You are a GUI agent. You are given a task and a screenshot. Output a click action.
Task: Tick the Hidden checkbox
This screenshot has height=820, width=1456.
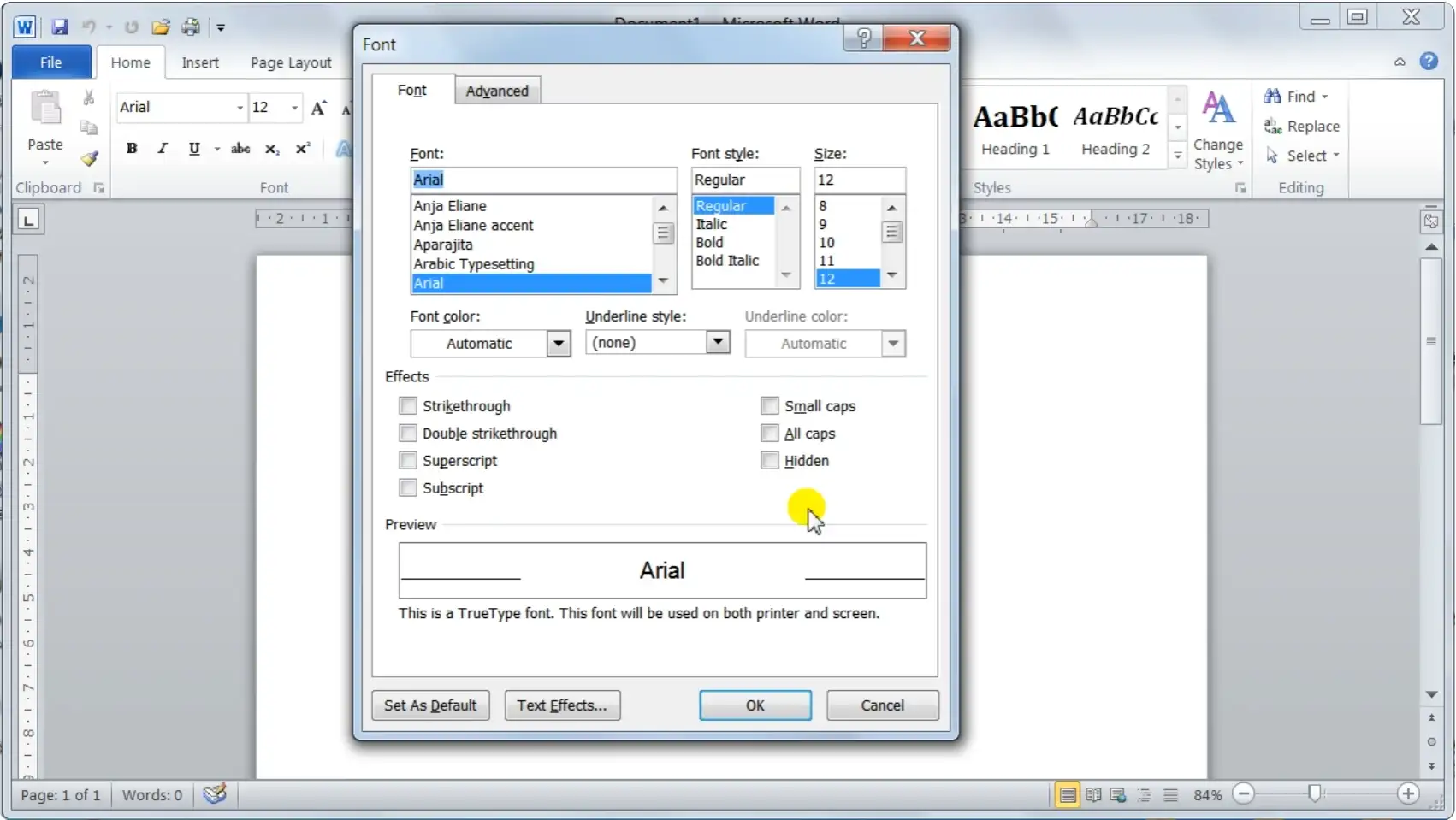click(770, 461)
